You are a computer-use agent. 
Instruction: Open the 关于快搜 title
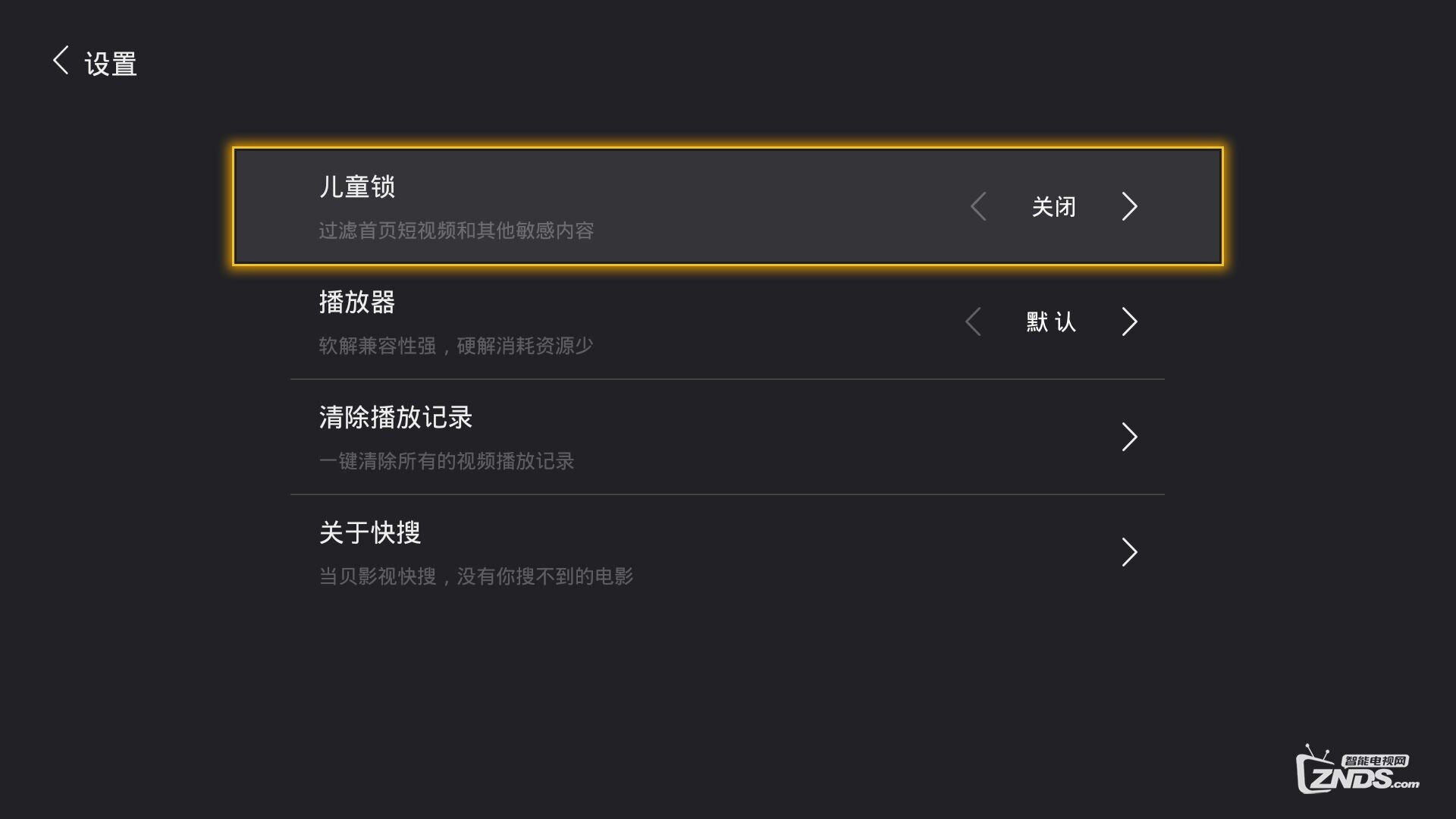(369, 532)
